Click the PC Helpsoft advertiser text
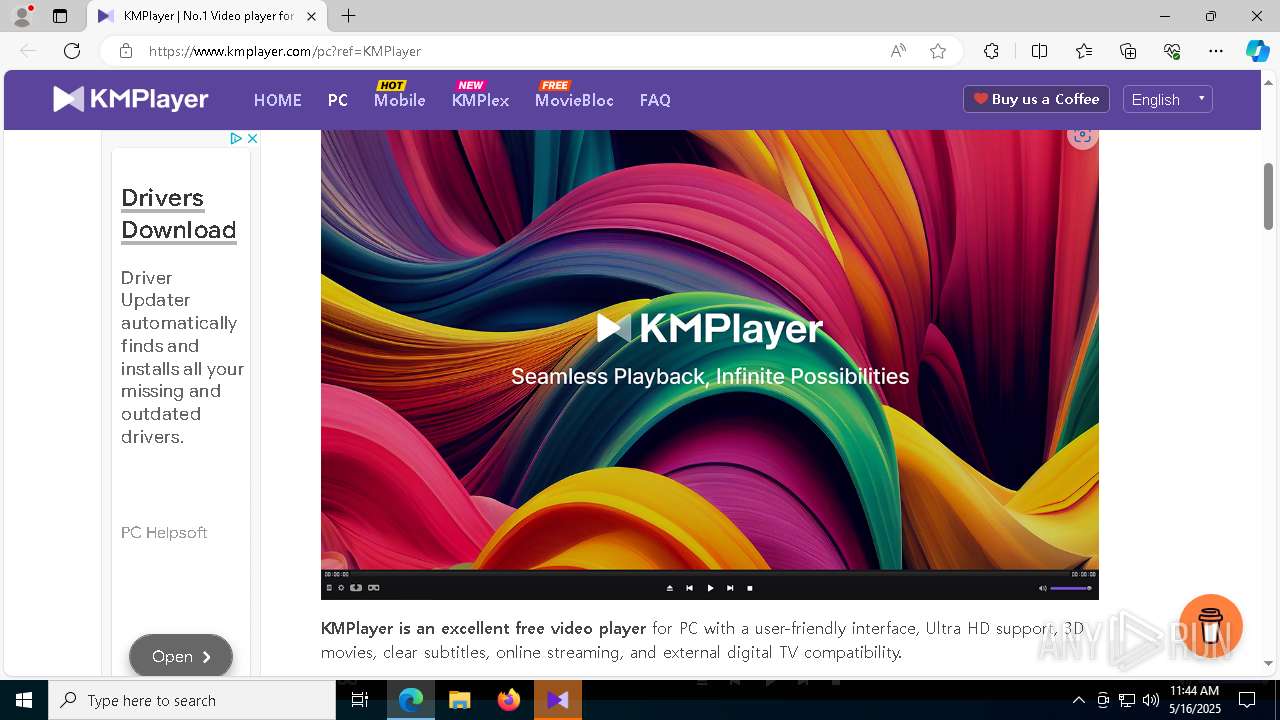 coord(164,532)
